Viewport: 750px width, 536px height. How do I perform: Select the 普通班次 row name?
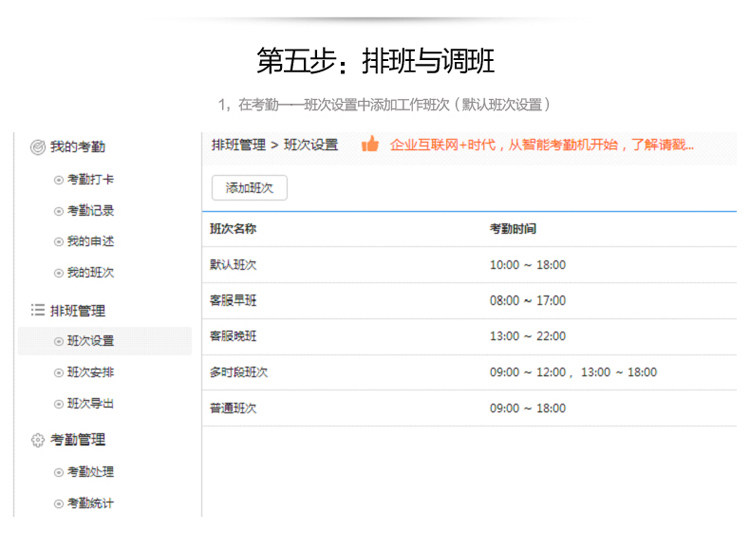(233, 408)
